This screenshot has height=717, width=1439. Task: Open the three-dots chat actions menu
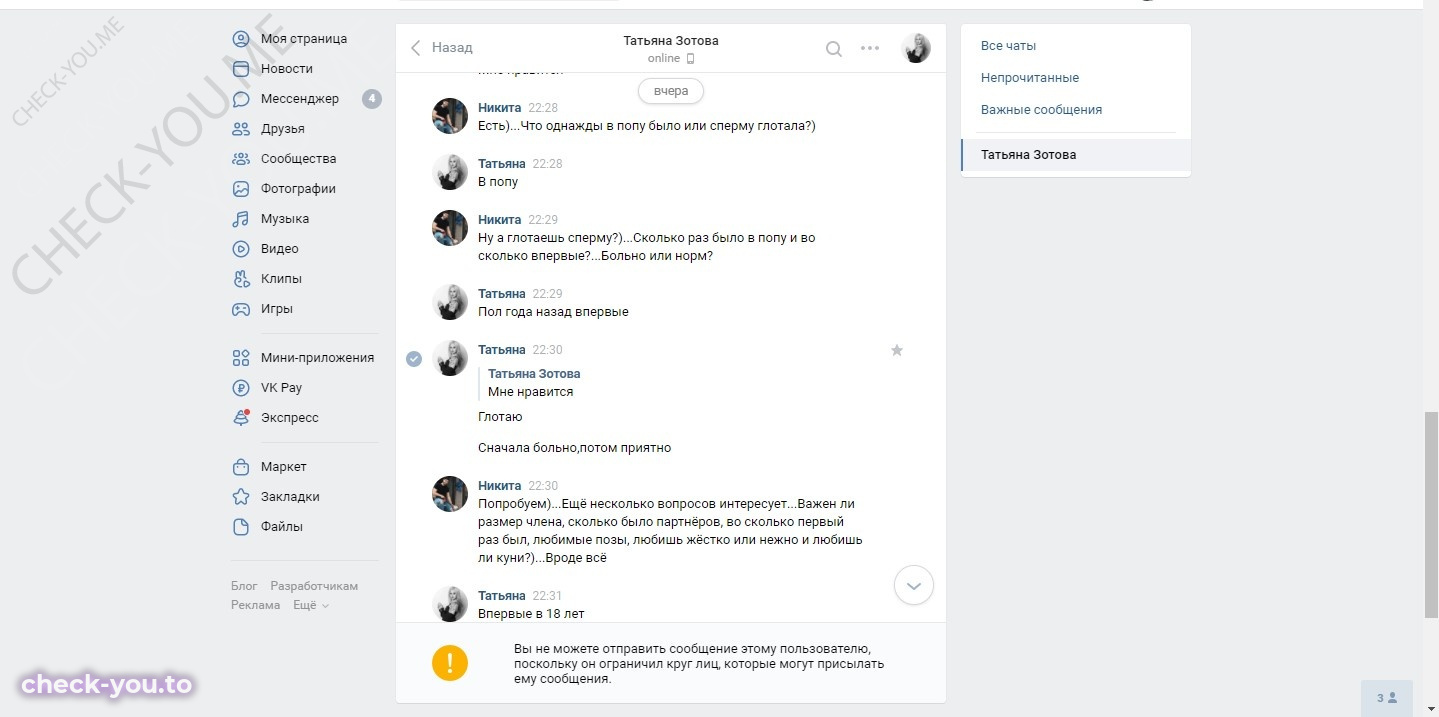870,48
